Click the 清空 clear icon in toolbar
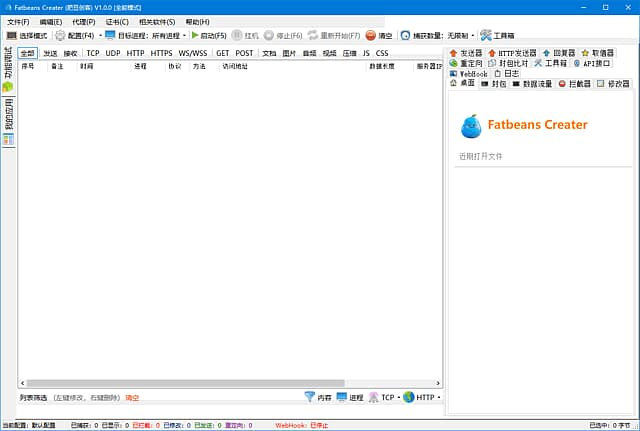This screenshot has width=640, height=431. click(x=371, y=35)
